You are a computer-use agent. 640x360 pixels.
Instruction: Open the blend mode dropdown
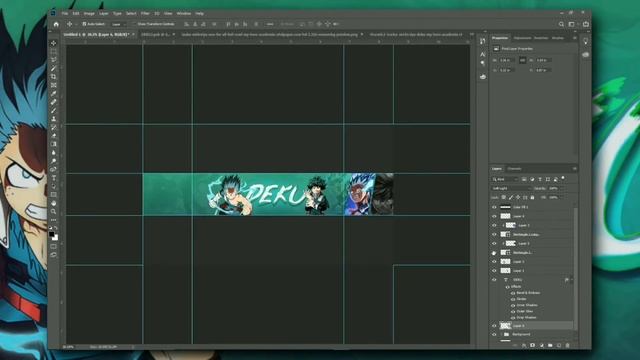click(x=511, y=189)
